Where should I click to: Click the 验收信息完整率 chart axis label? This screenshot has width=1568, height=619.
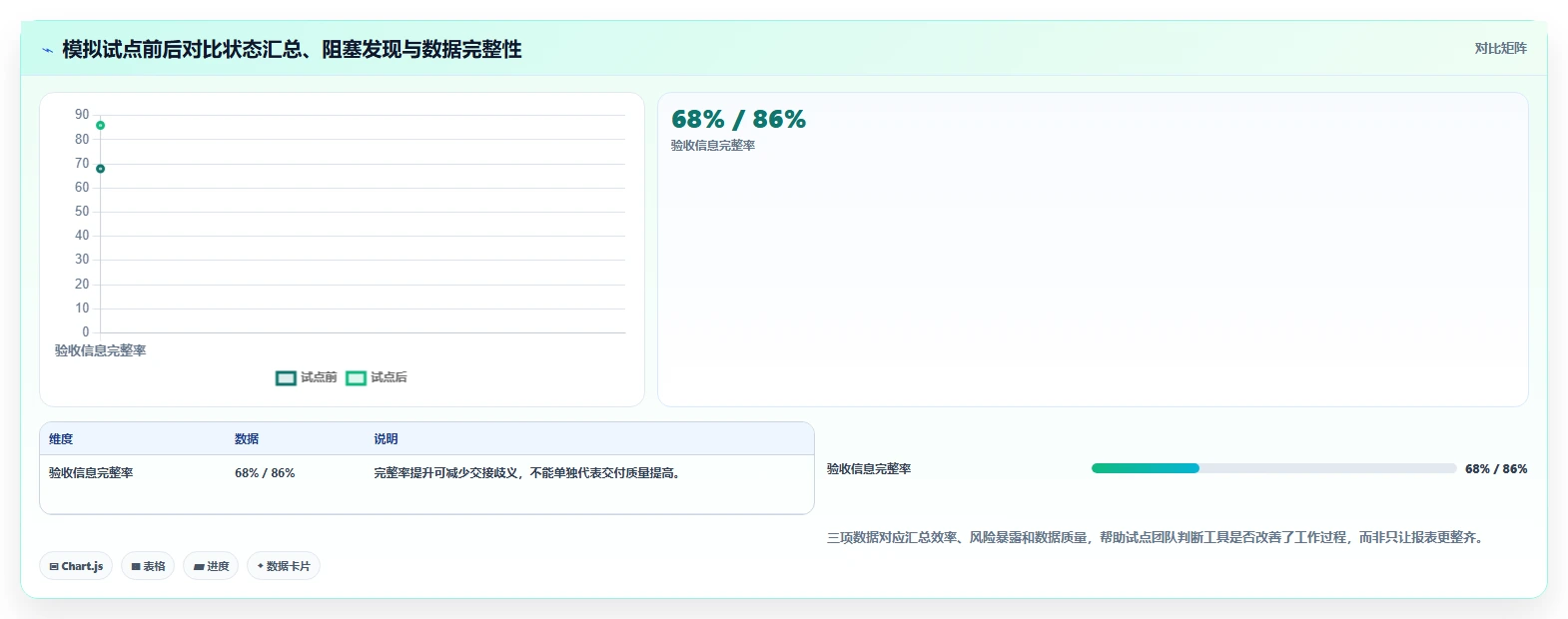click(100, 350)
